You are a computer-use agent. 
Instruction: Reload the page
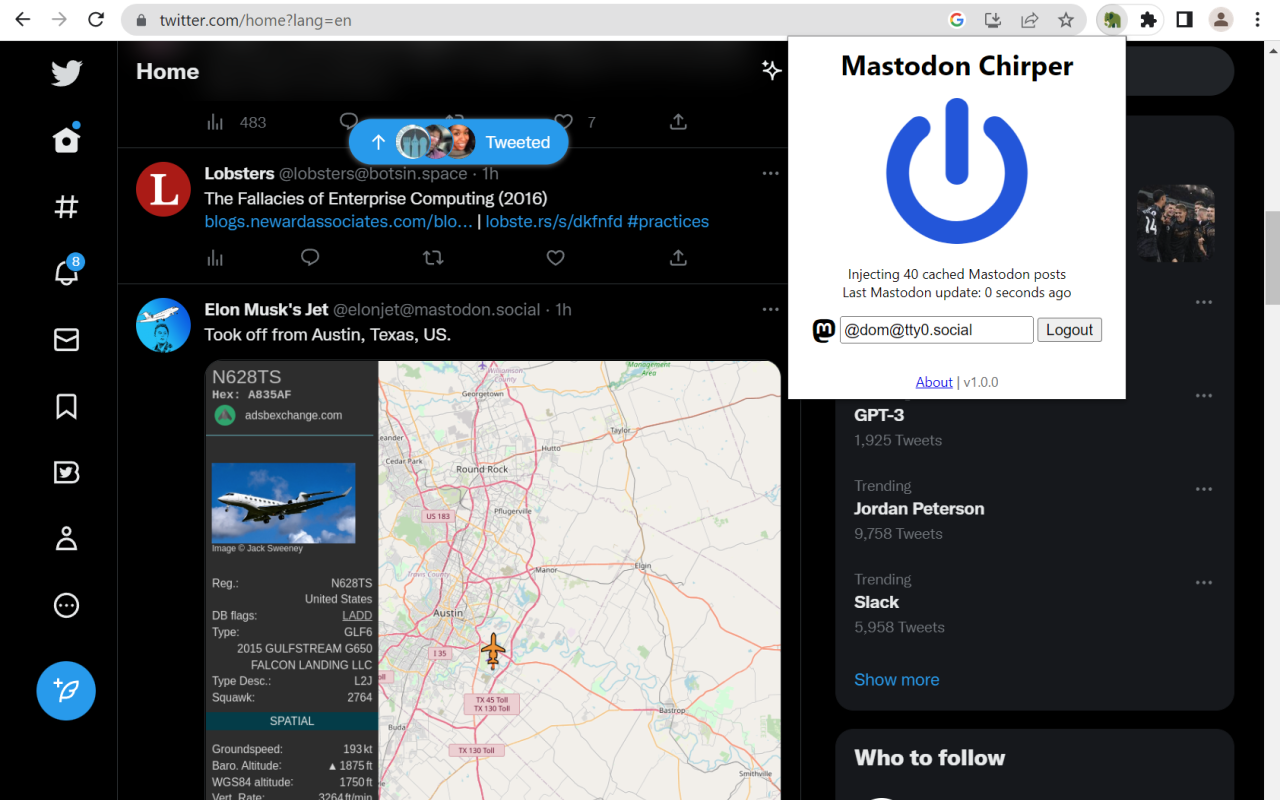click(96, 19)
